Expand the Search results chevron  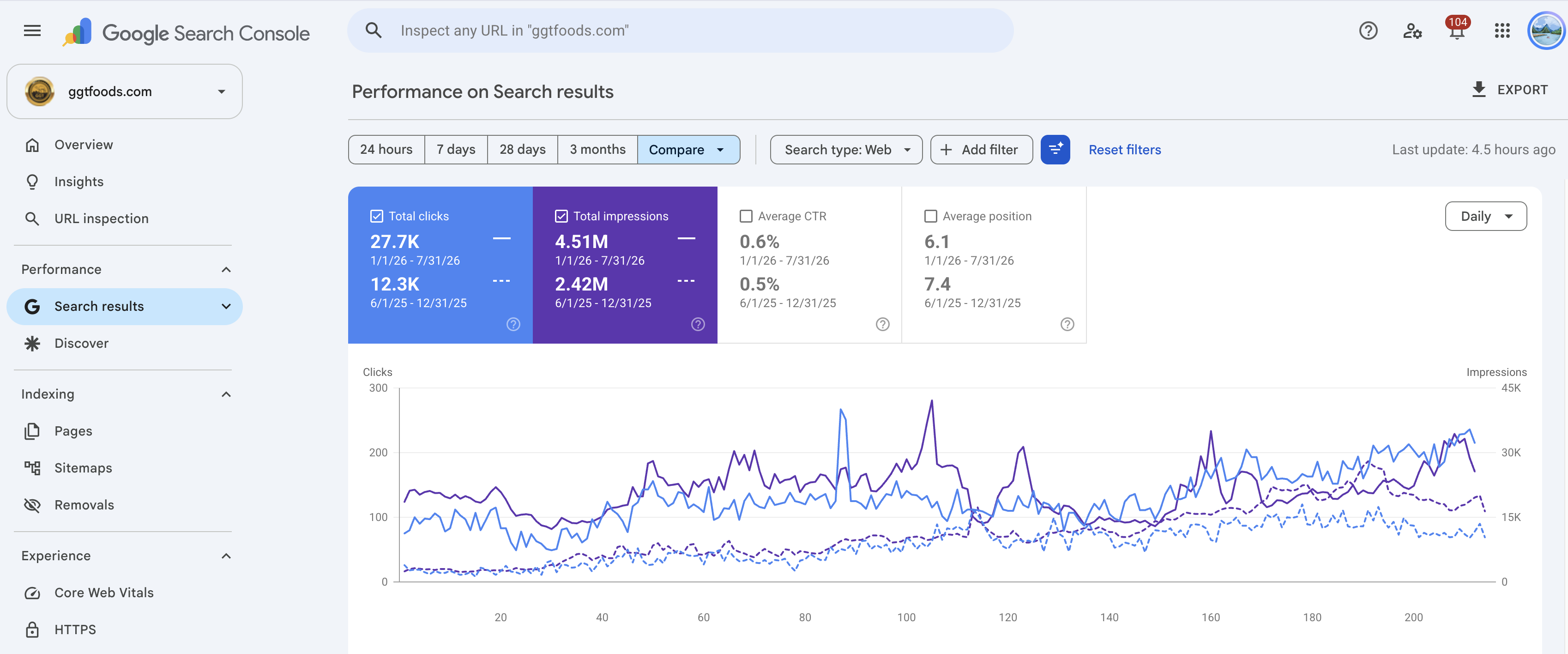226,306
